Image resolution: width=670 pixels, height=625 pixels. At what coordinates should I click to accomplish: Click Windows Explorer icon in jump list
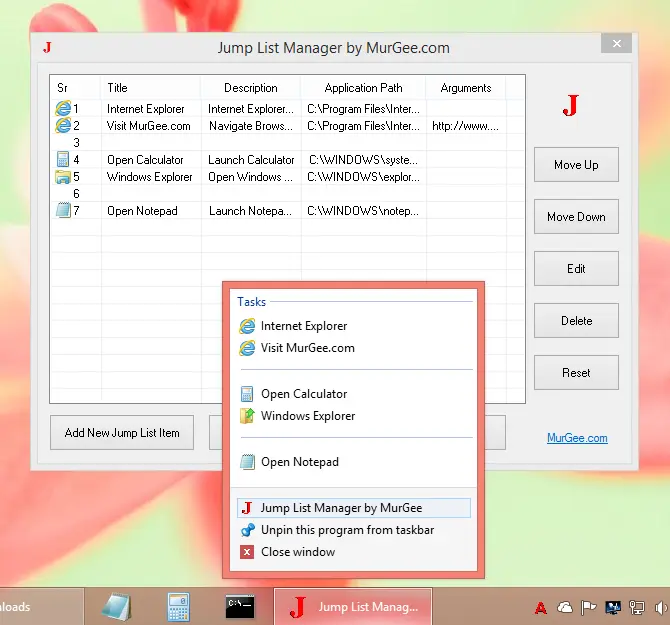click(x=247, y=416)
